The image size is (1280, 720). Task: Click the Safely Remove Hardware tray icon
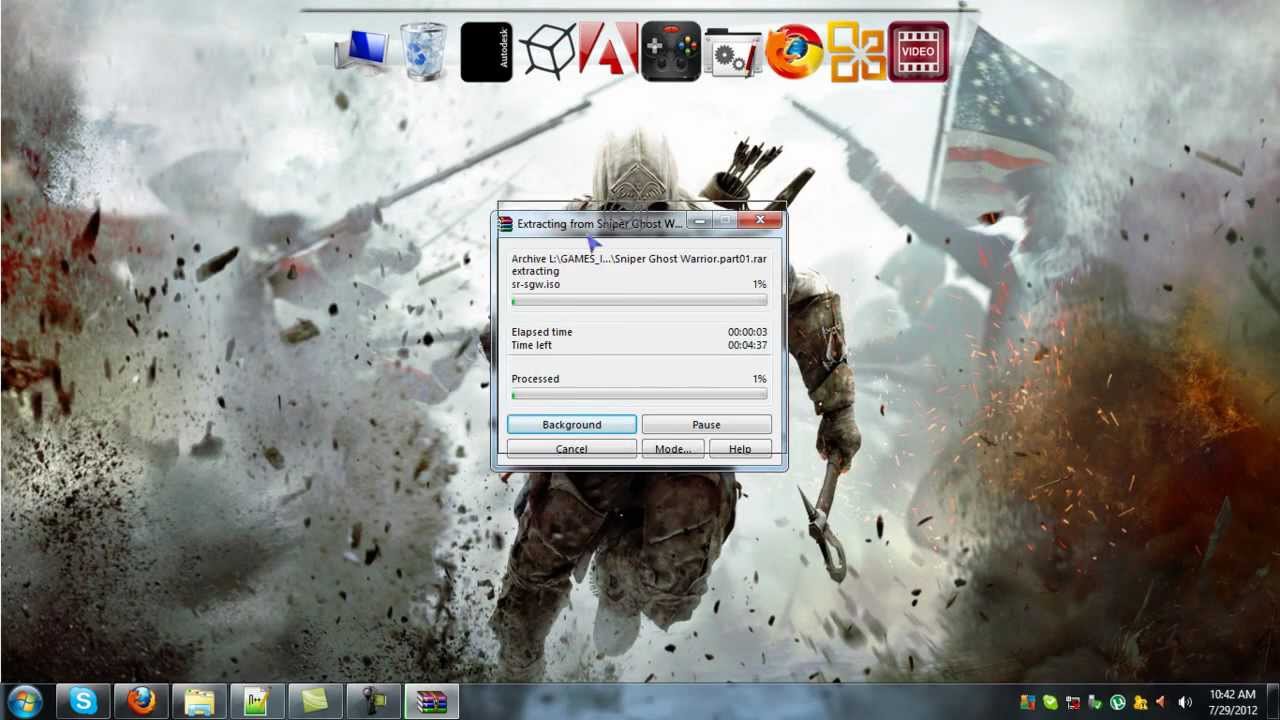[1096, 703]
